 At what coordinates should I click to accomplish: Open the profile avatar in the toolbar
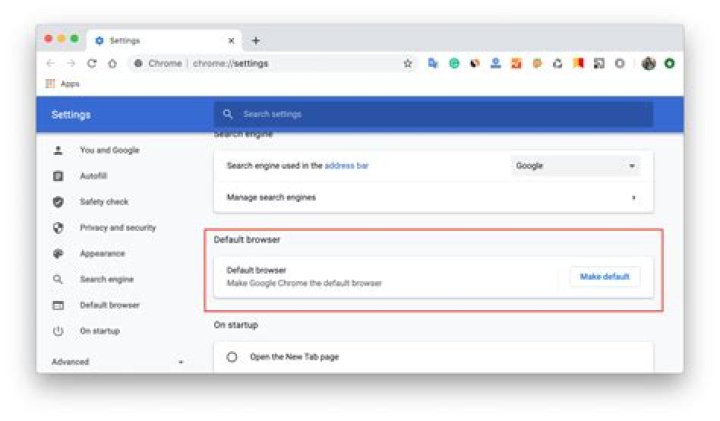point(648,63)
